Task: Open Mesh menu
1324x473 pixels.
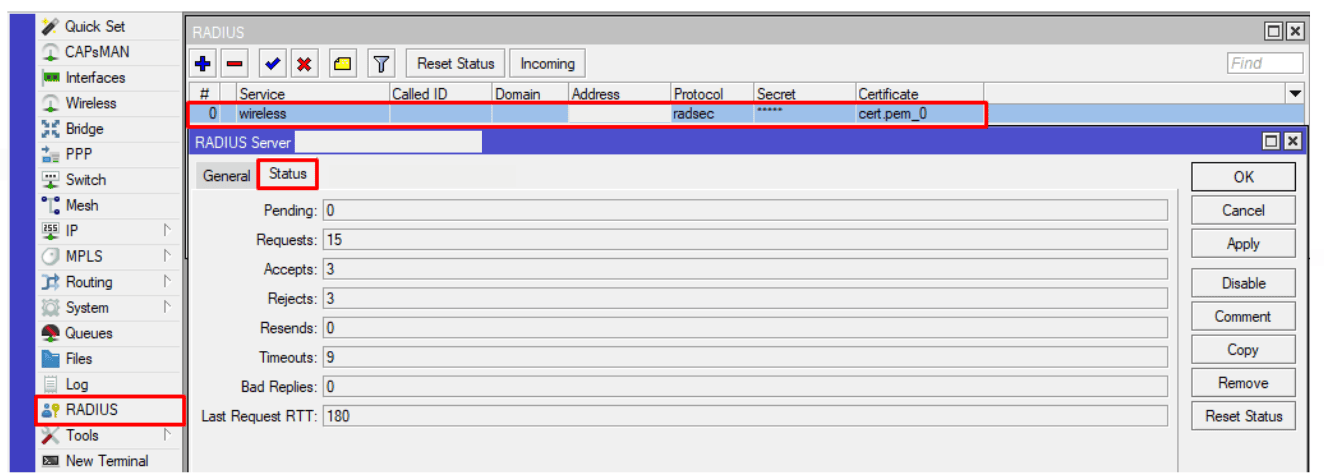Action: pos(82,206)
